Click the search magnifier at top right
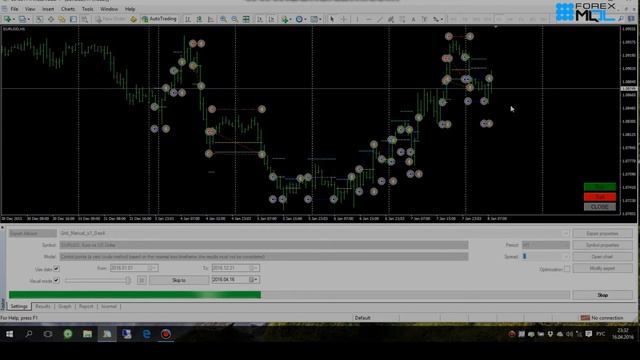This screenshot has width=640, height=360. pyautogui.click(x=621, y=19)
